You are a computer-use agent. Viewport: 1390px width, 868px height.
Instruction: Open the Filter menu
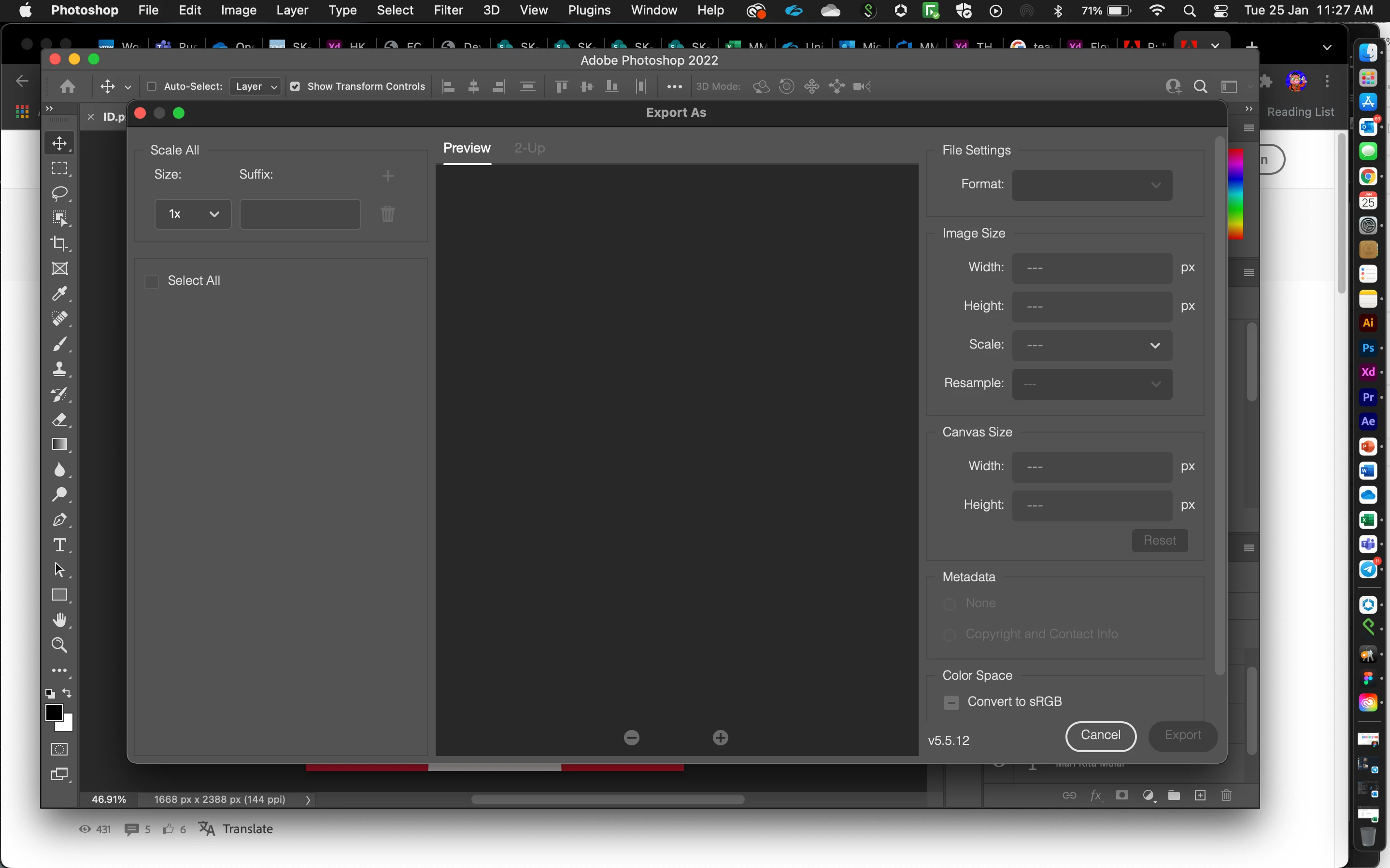point(448,10)
